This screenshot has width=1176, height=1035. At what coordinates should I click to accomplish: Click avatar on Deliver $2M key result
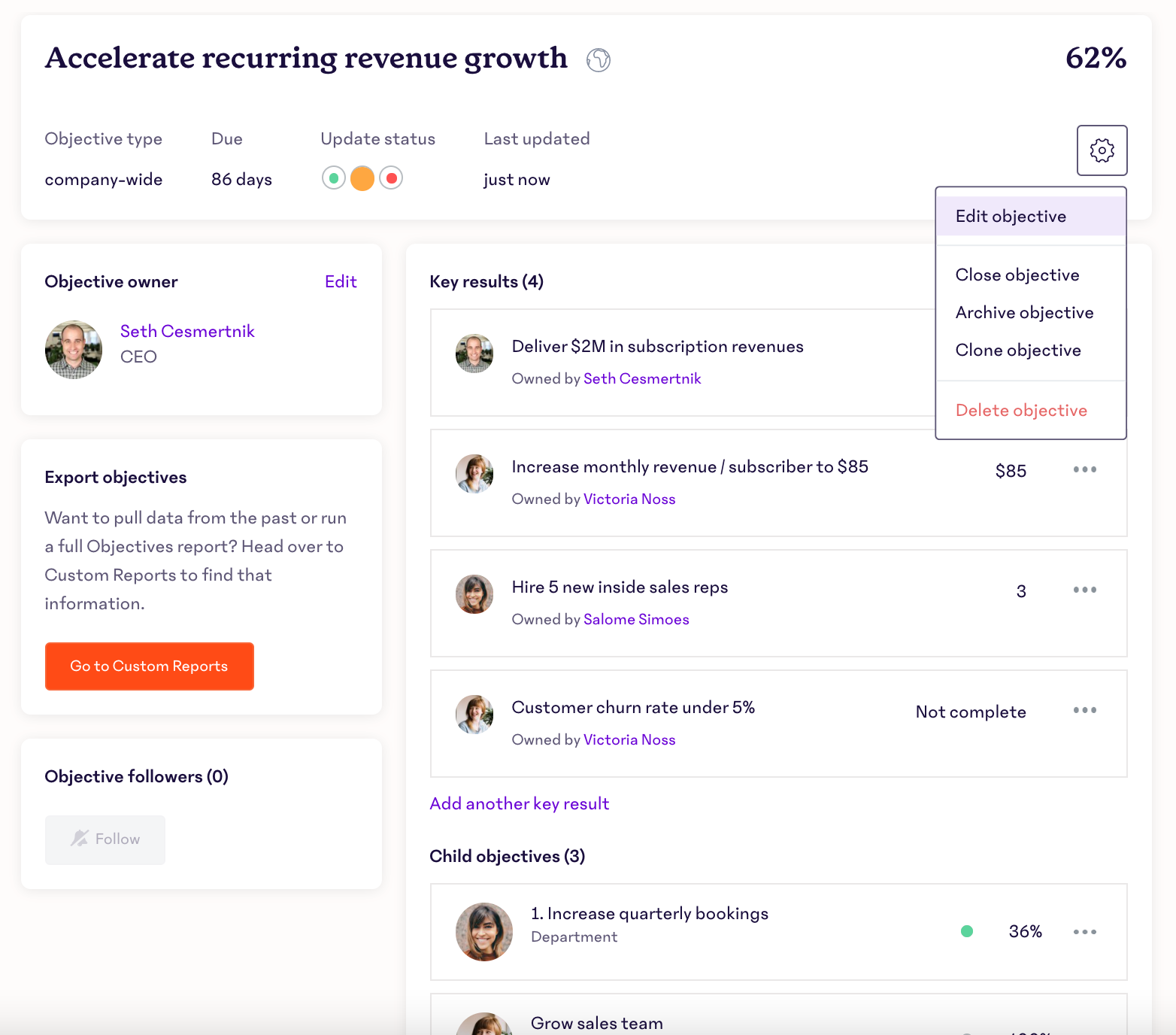coord(474,354)
